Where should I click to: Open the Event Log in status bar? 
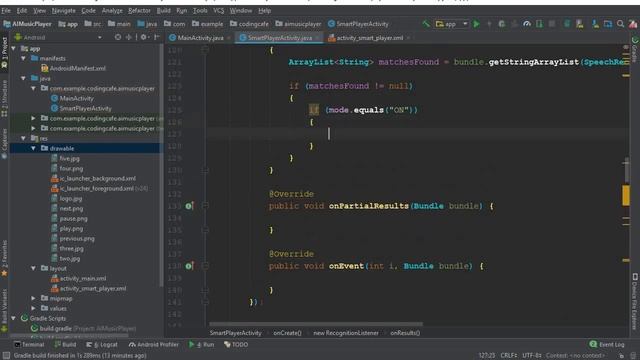coord(607,344)
